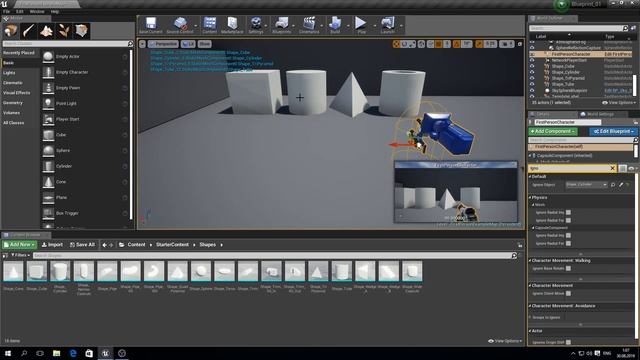Clear the Details search filter with X
Image resolution: width=640 pixels, height=360 pixels.
point(612,168)
